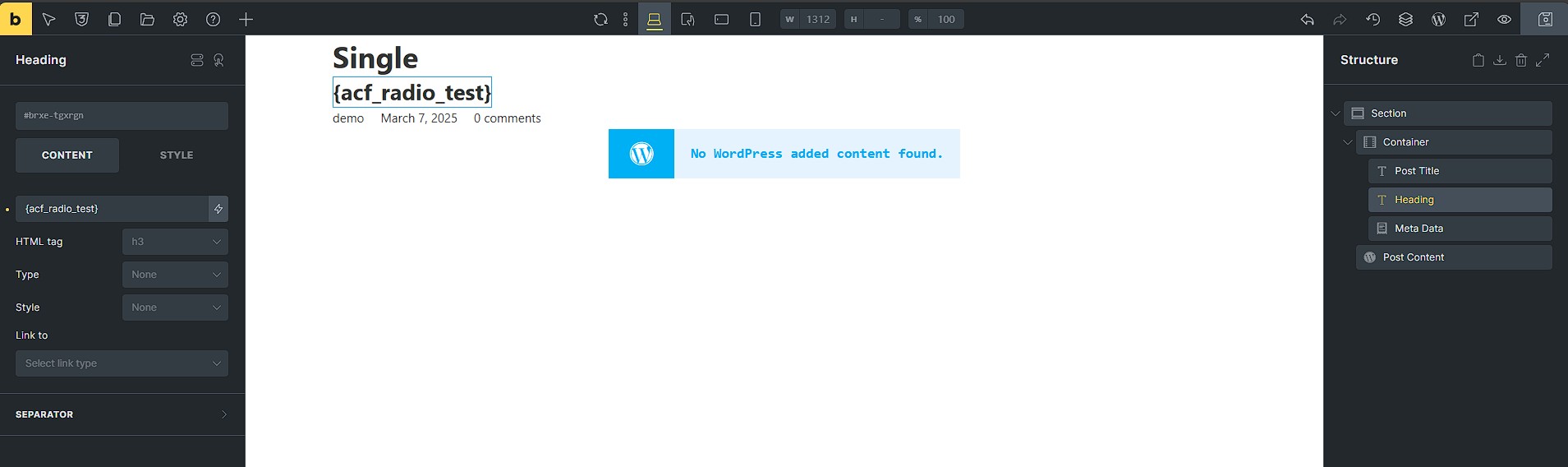Image resolution: width=1568 pixels, height=467 pixels.
Task: Open the layers stack icon in toolbar
Action: click(1405, 19)
